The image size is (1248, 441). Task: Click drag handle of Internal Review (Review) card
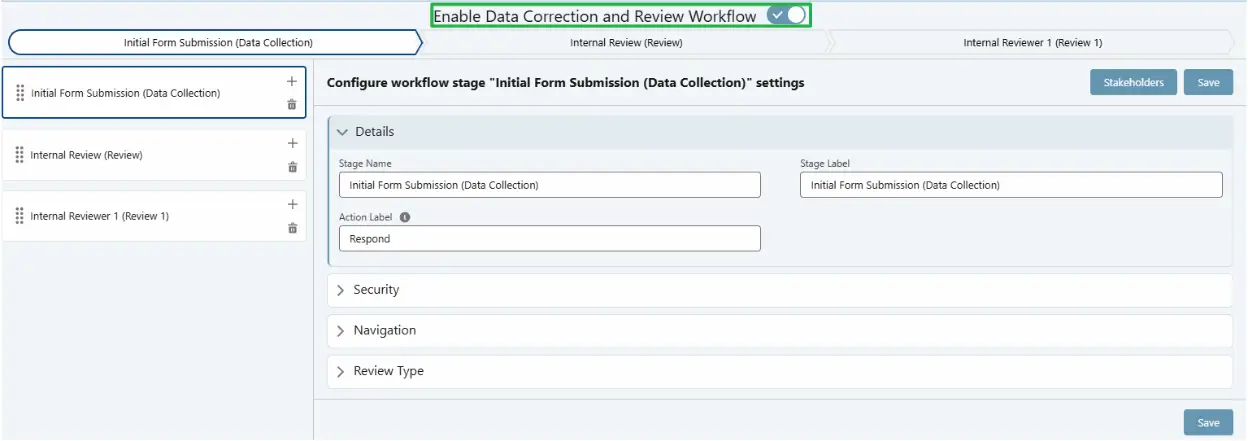(20, 155)
